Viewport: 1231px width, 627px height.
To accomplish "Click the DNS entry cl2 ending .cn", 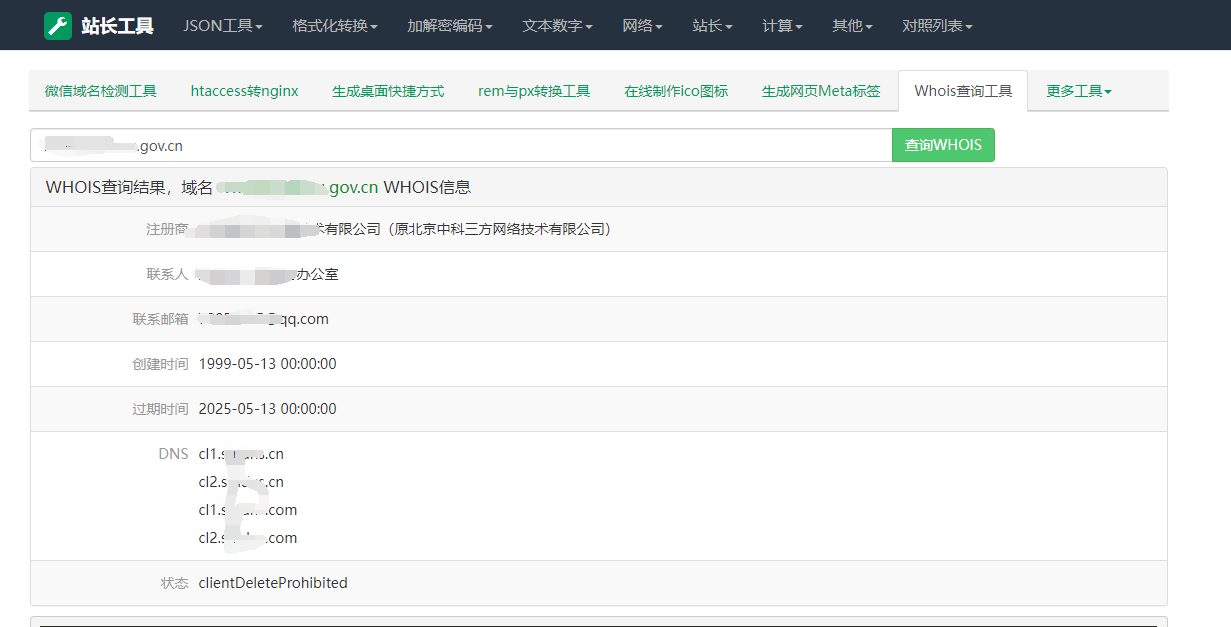I will [x=241, y=482].
